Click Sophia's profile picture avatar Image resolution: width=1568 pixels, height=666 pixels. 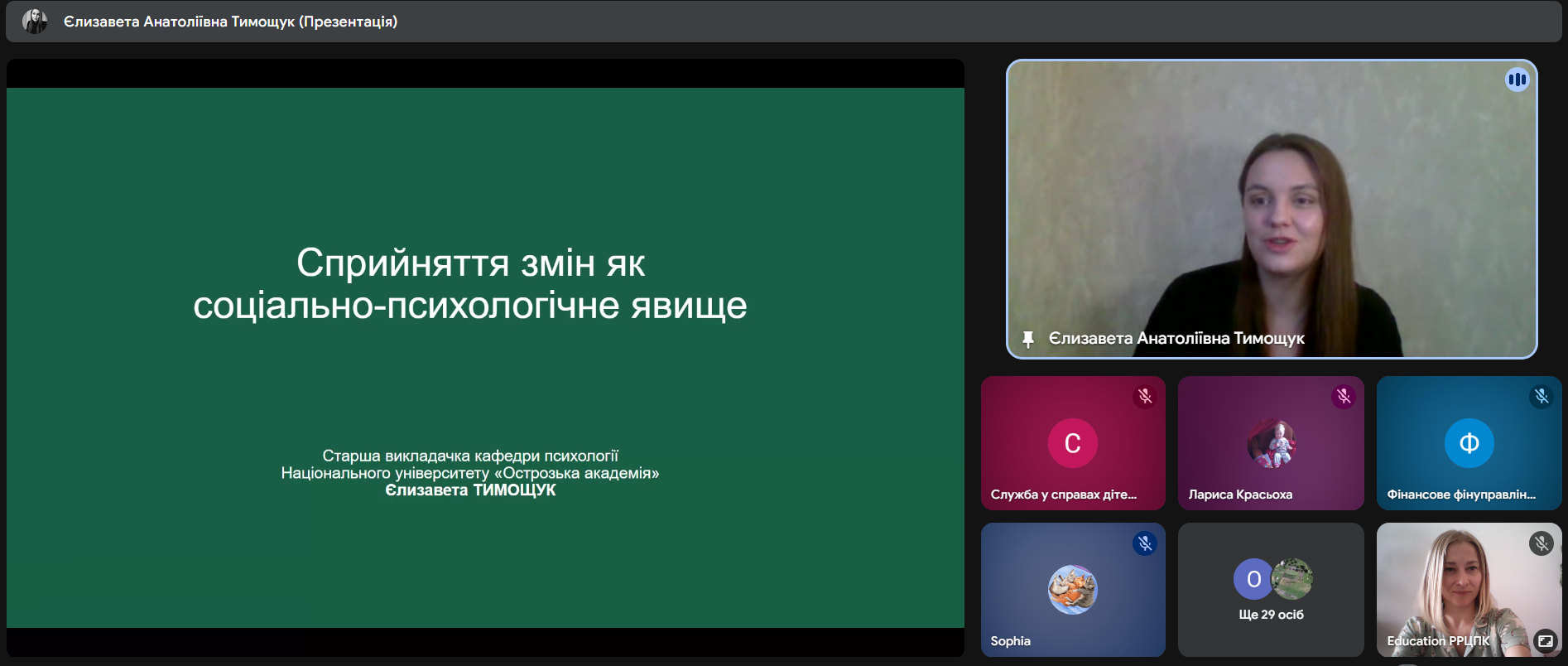click(x=1072, y=590)
